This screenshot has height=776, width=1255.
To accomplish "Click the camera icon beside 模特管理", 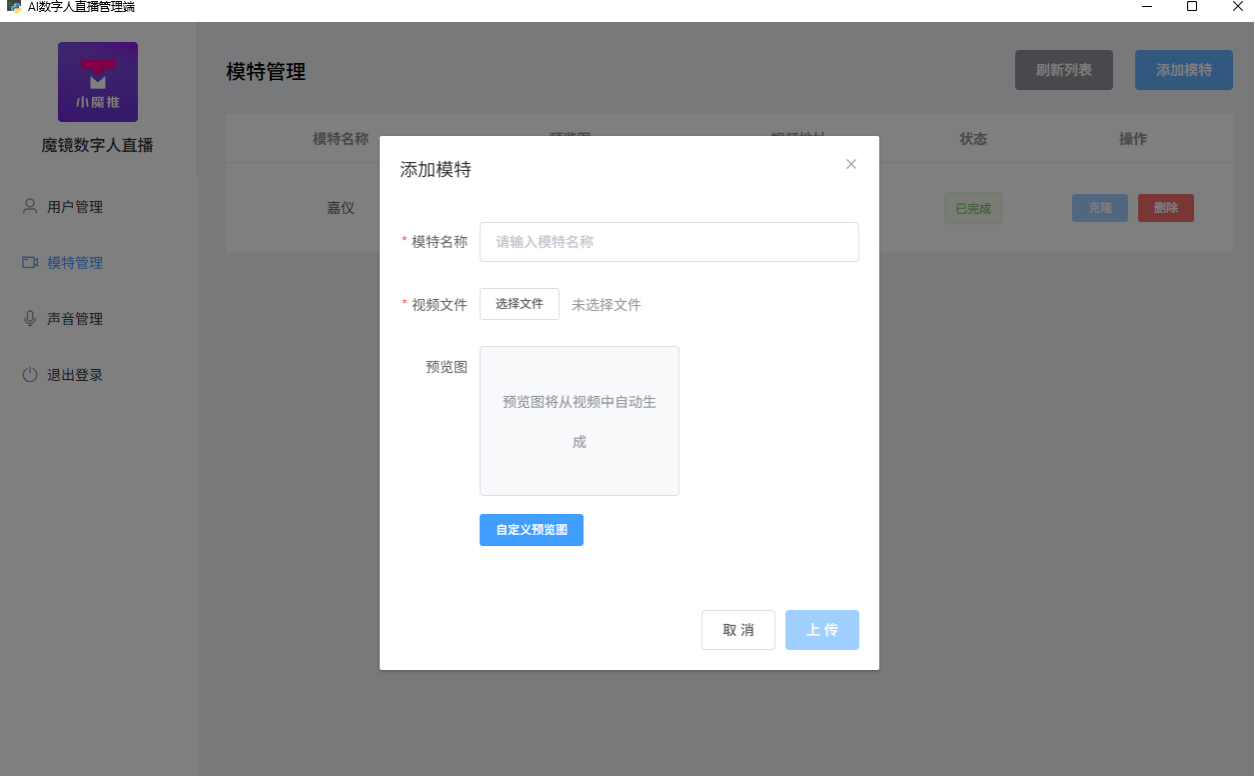I will (30, 263).
